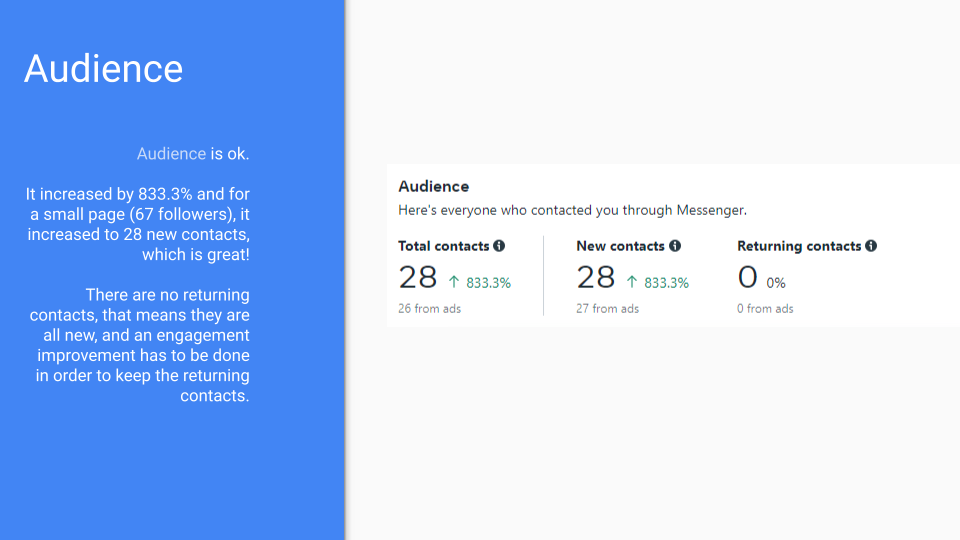Click the 28 figure under New contacts
This screenshot has height=540, width=960.
coord(596,277)
